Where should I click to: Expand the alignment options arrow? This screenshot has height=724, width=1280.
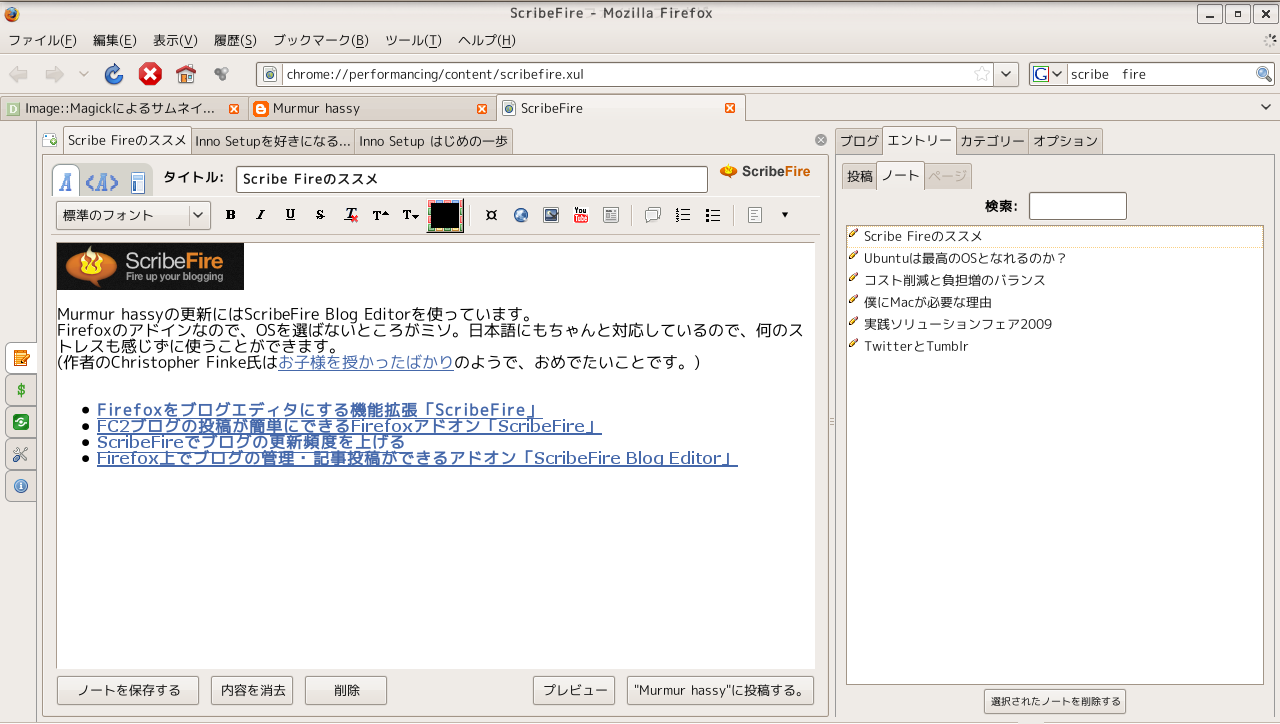pyautogui.click(x=785, y=215)
